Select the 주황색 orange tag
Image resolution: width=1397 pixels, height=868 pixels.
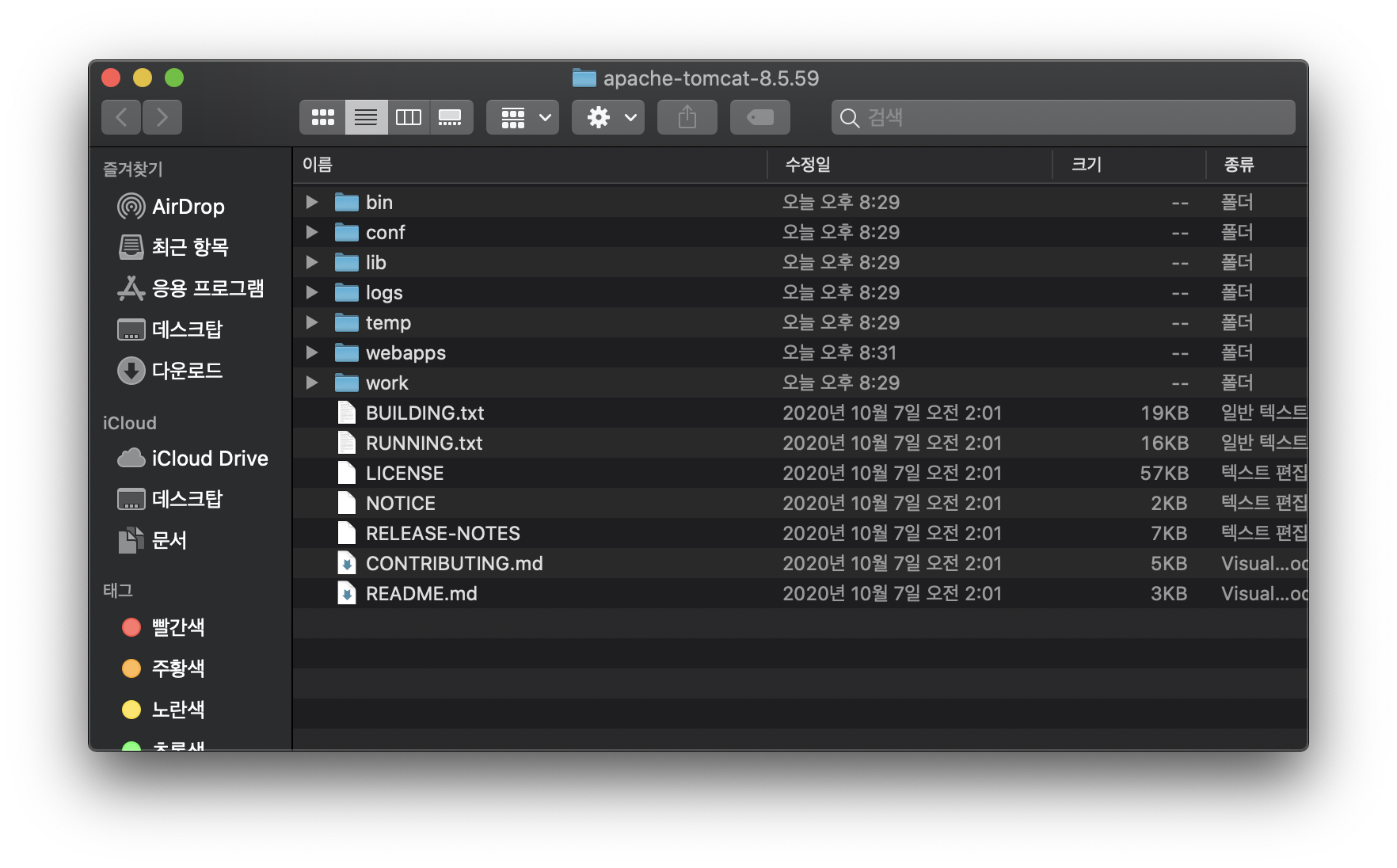(x=163, y=668)
